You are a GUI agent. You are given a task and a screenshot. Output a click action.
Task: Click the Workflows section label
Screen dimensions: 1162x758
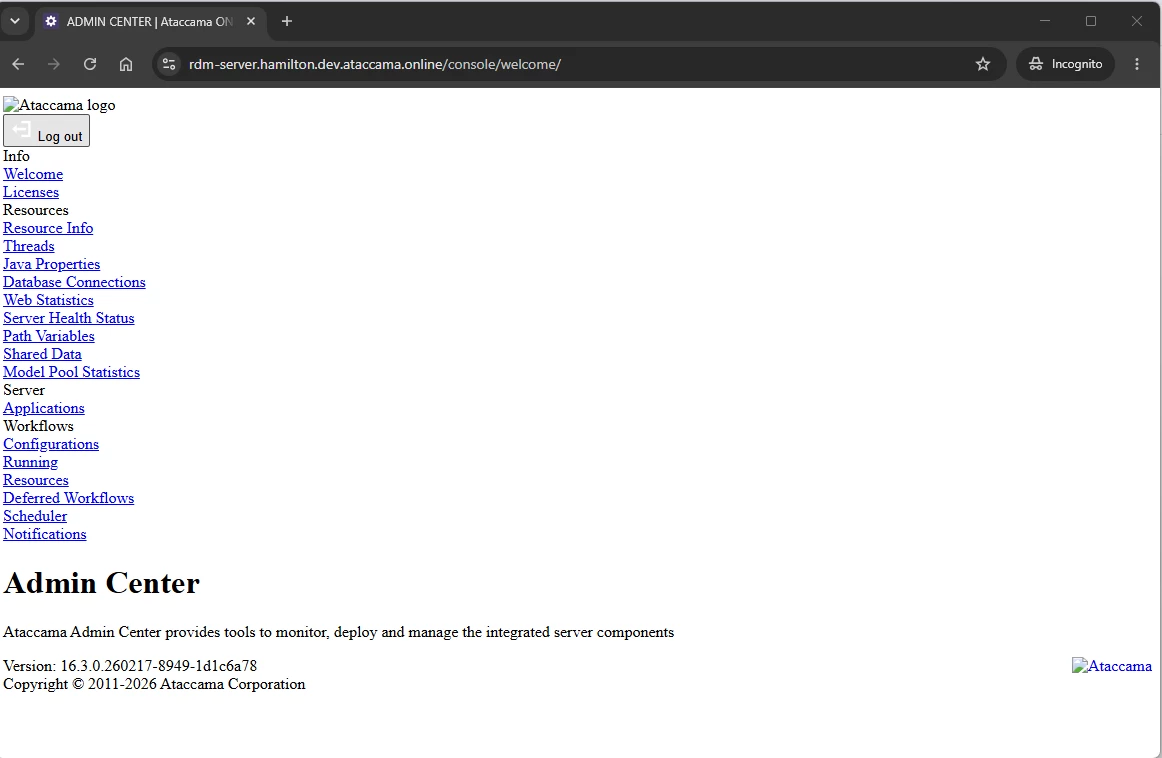38,426
